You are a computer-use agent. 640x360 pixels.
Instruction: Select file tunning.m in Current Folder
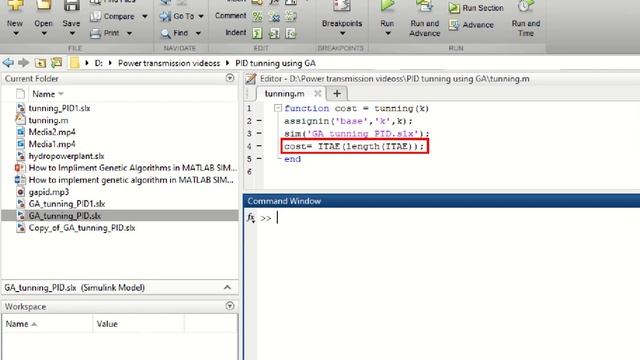(48, 120)
